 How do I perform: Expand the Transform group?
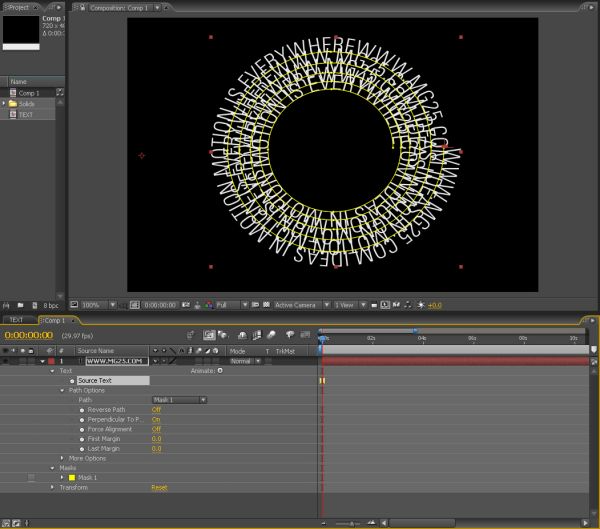(52, 487)
